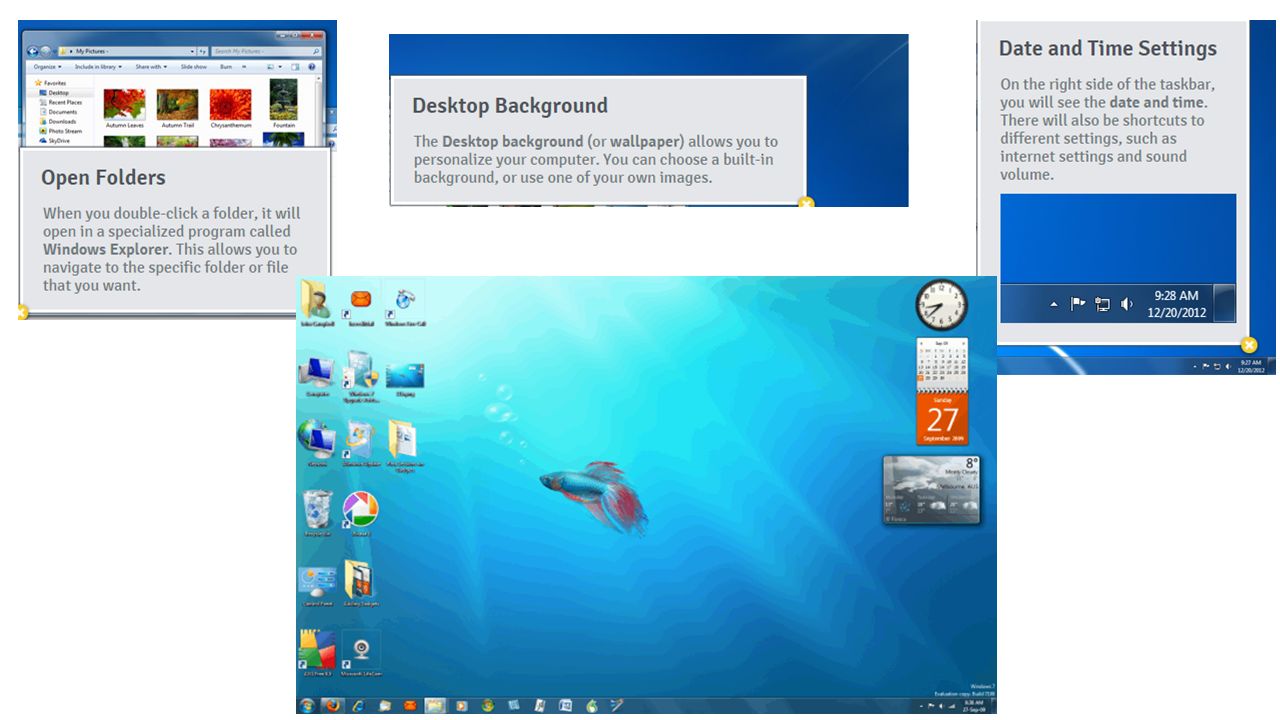Click the Search My Pictures field
1280x720 pixels.
point(266,51)
